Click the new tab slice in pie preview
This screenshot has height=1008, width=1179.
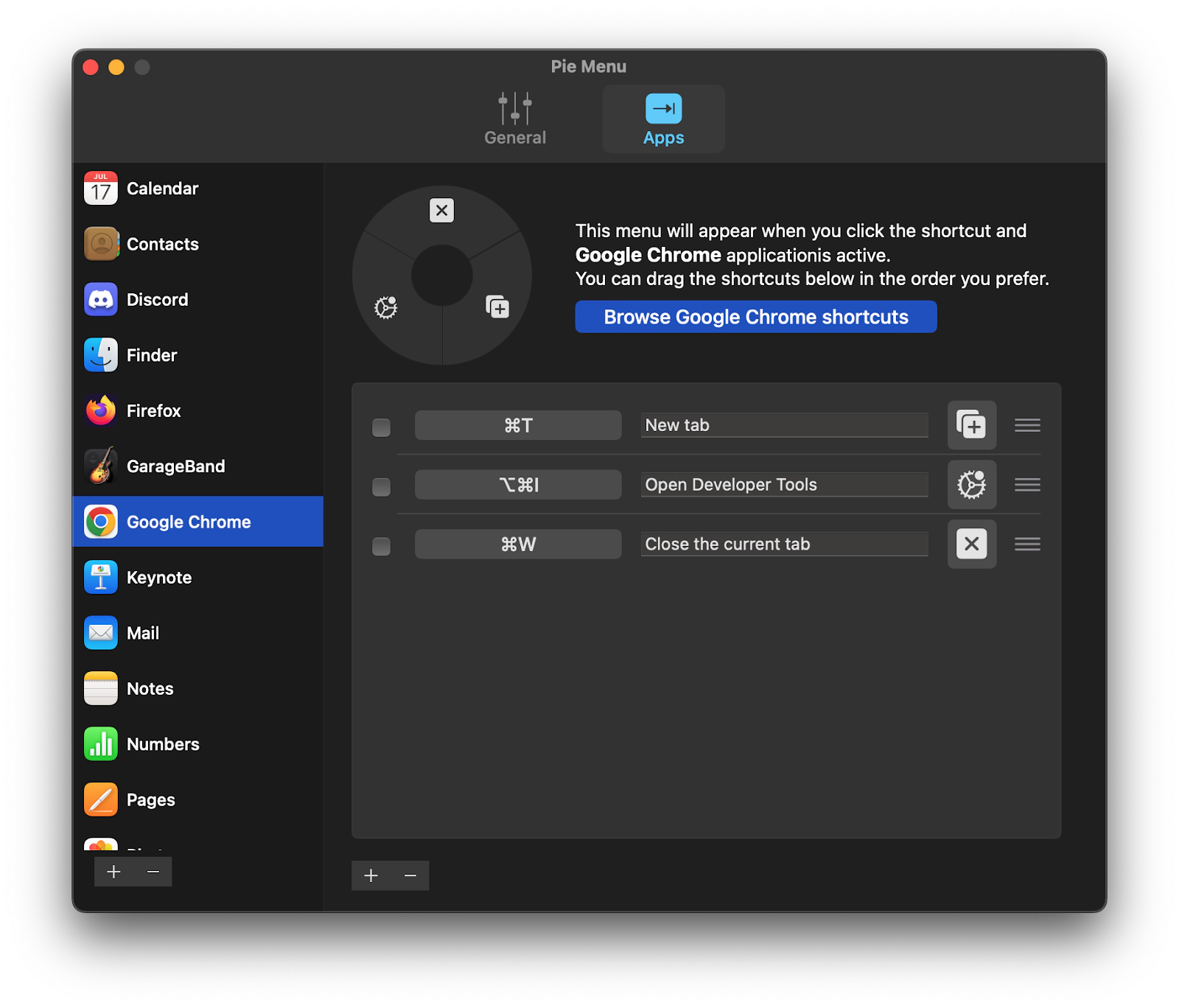(498, 307)
